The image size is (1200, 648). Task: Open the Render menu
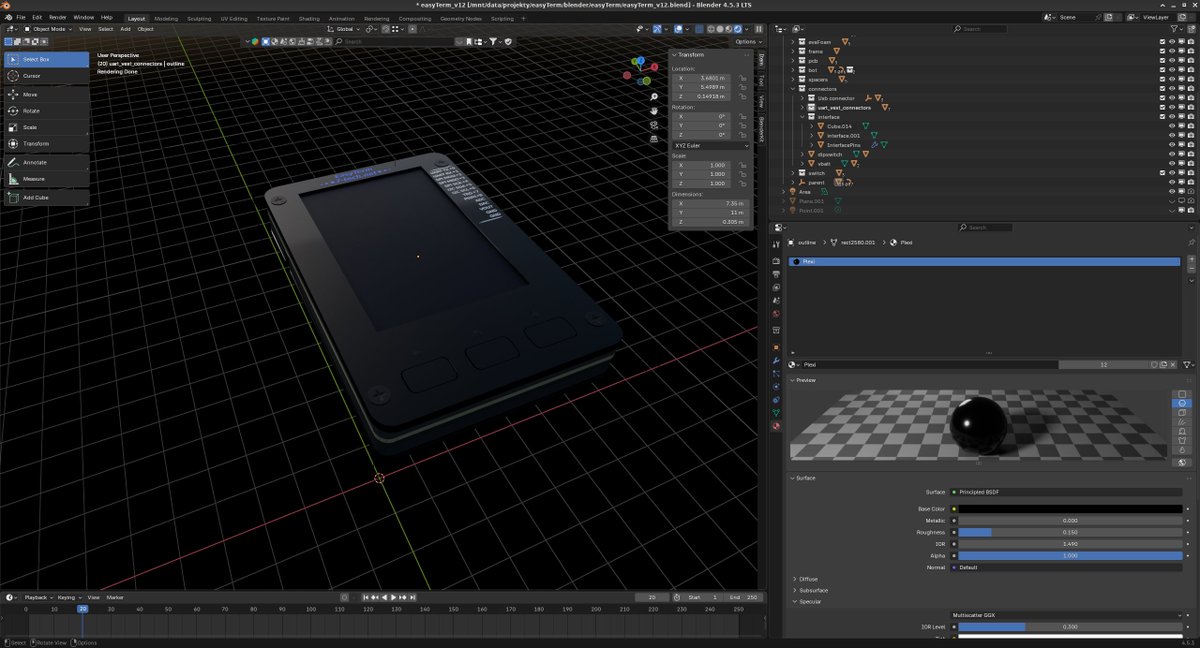(x=58, y=17)
